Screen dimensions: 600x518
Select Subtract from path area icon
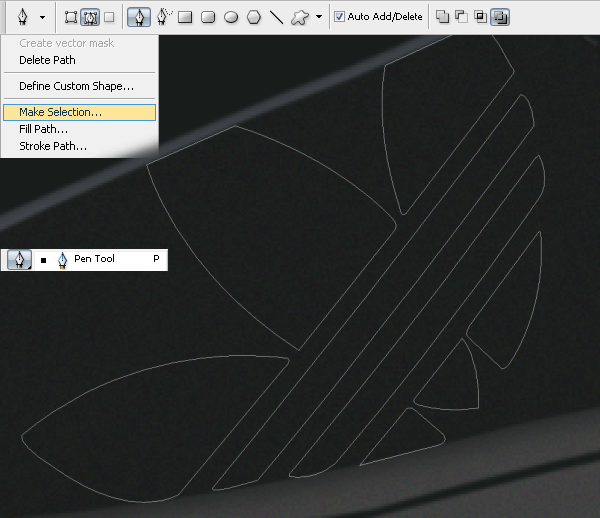[461, 17]
